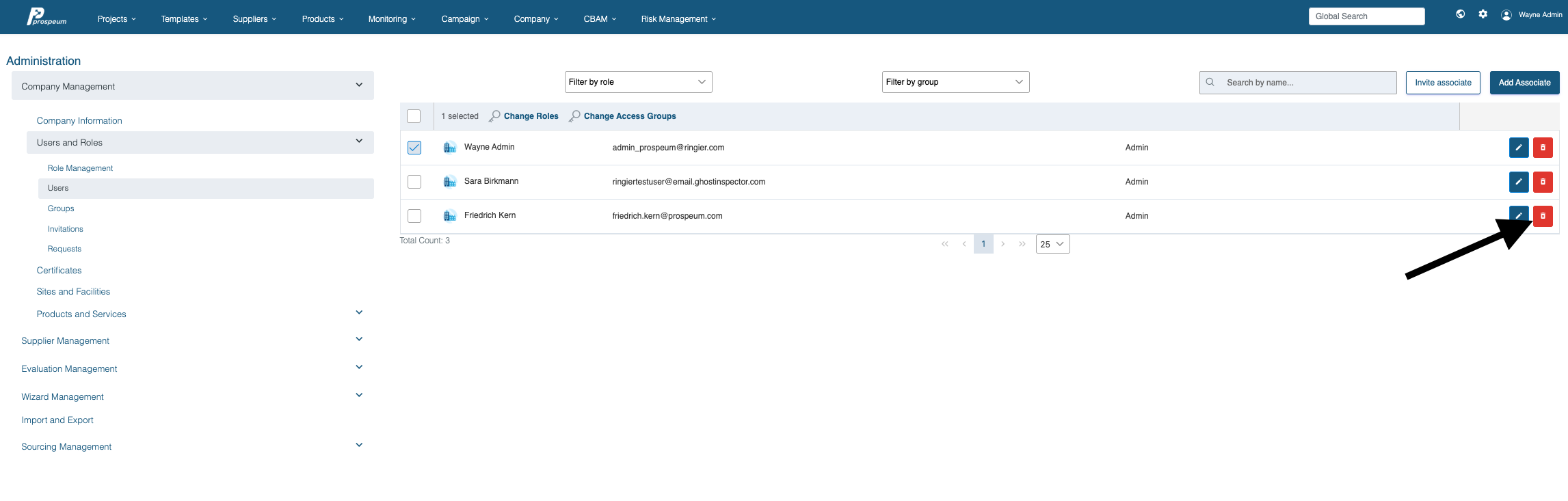Open the Filter by role dropdown
Viewport: 1568px width, 501px height.
coord(639,82)
